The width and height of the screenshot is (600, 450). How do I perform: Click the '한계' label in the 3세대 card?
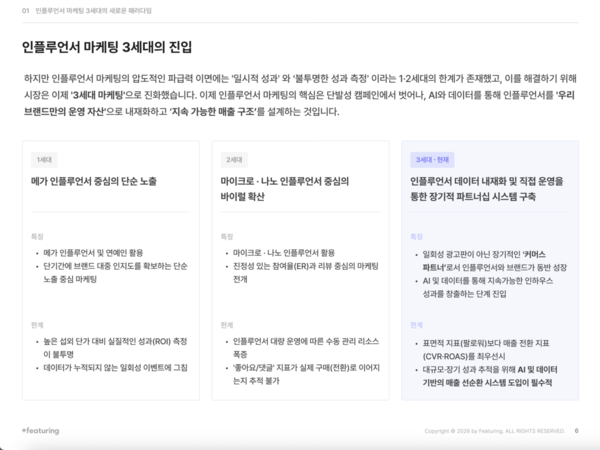[x=416, y=325]
